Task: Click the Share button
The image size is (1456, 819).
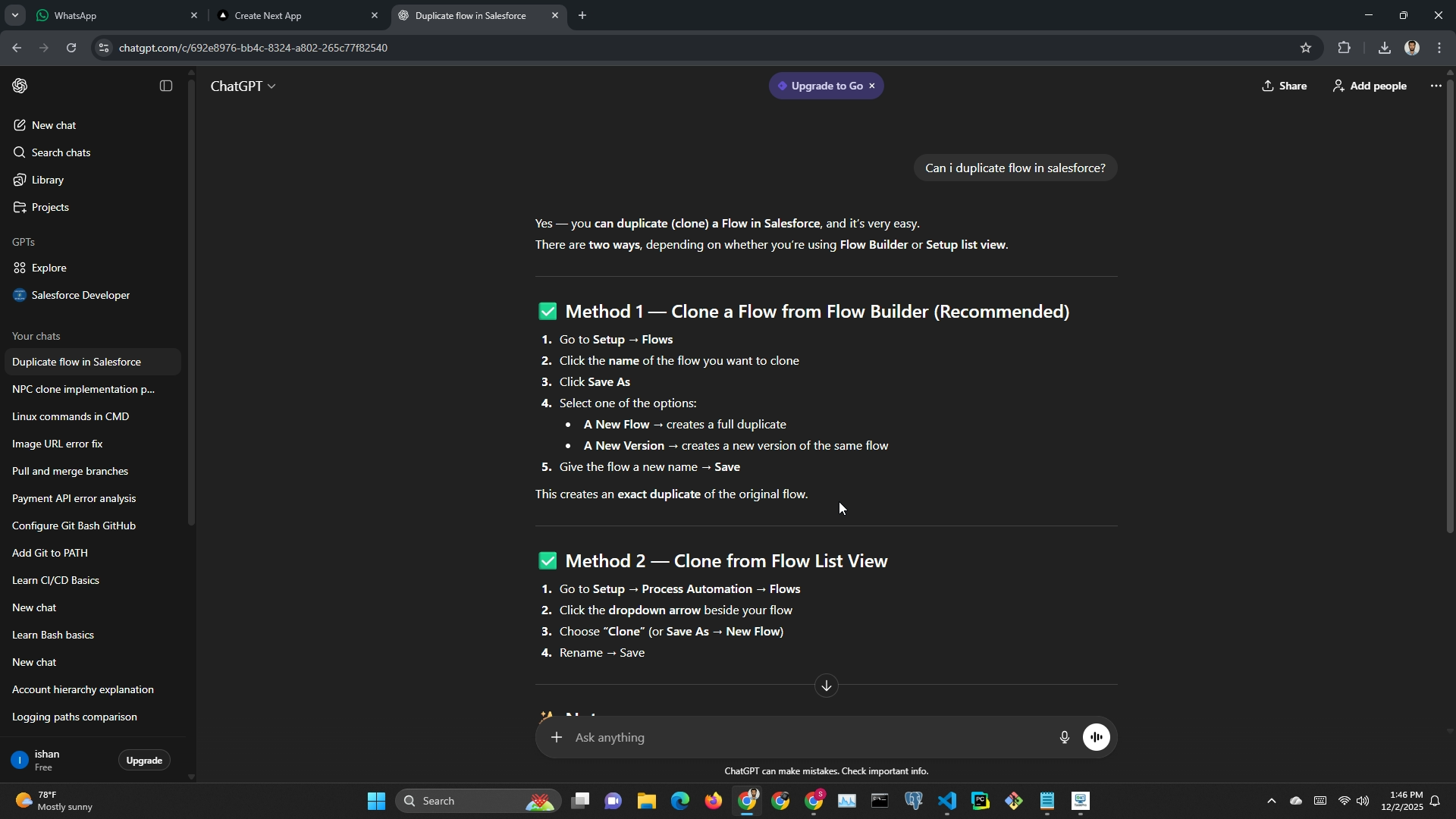Action: point(1285,86)
